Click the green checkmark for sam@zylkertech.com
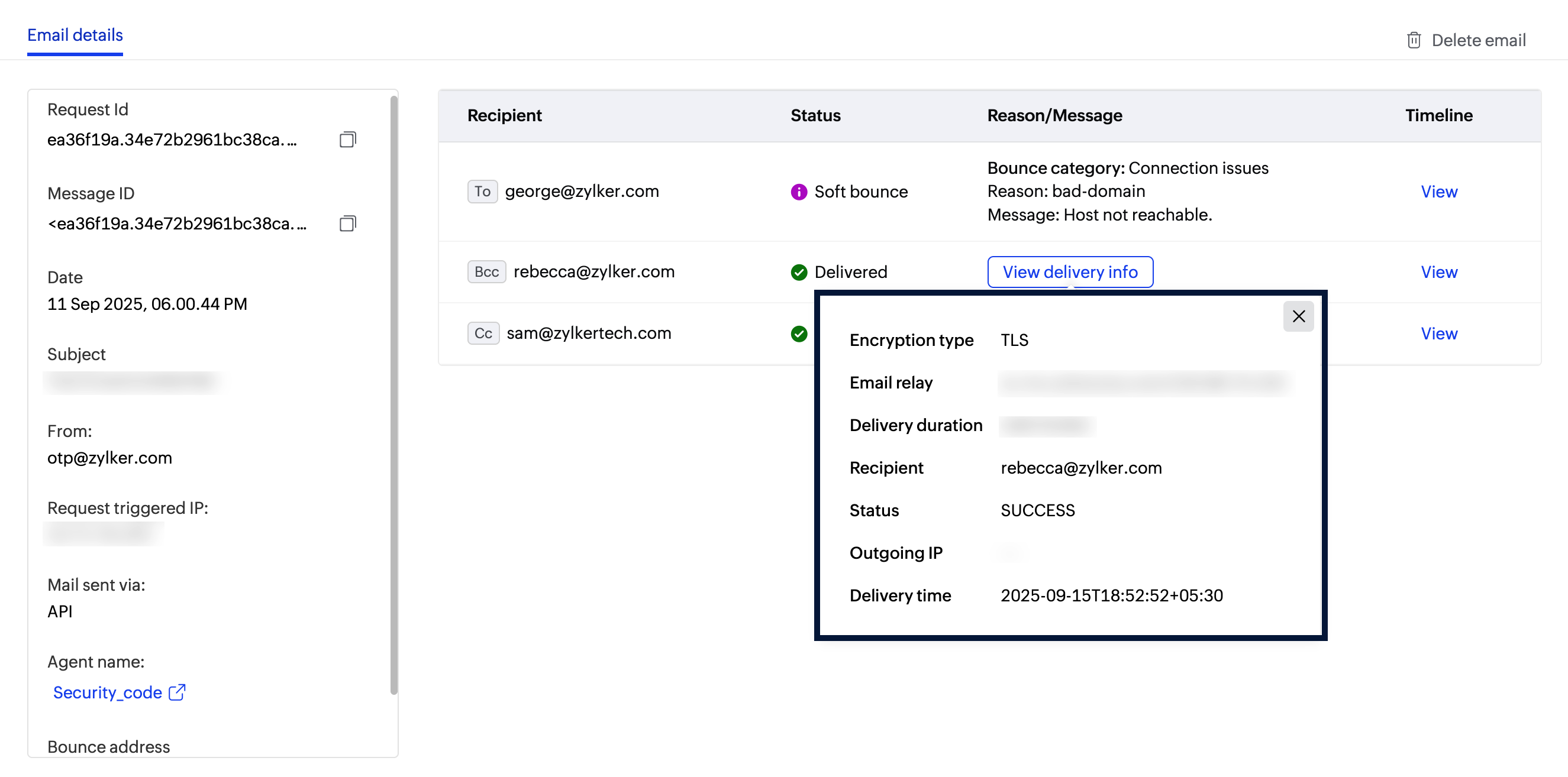The image size is (1568, 777). point(798,334)
